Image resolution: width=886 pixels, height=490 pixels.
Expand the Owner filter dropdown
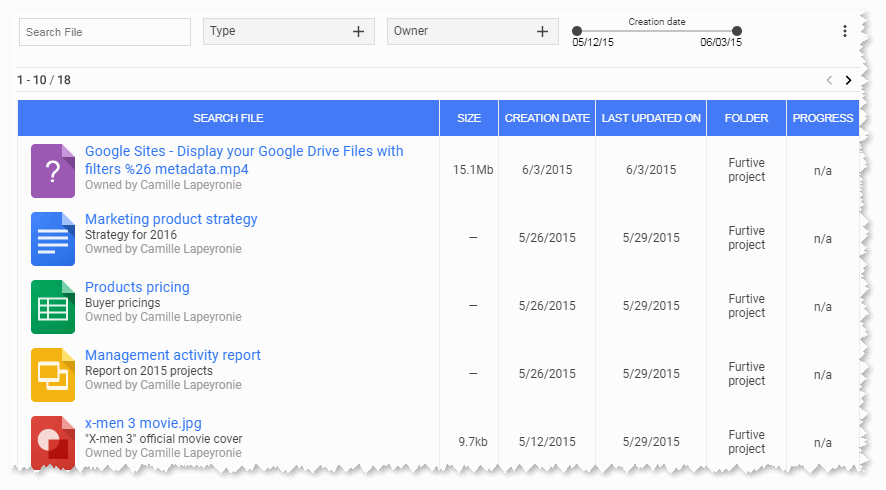coord(542,32)
